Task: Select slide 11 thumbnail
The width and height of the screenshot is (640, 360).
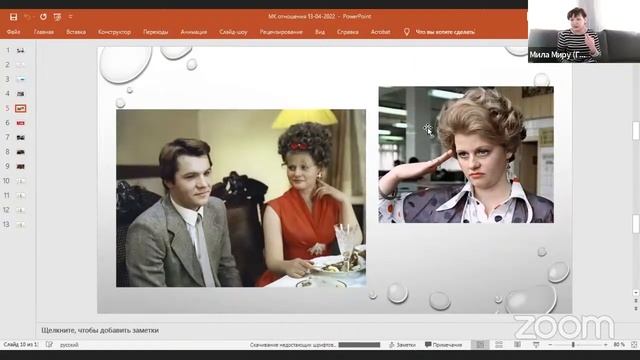Action: pos(20,196)
